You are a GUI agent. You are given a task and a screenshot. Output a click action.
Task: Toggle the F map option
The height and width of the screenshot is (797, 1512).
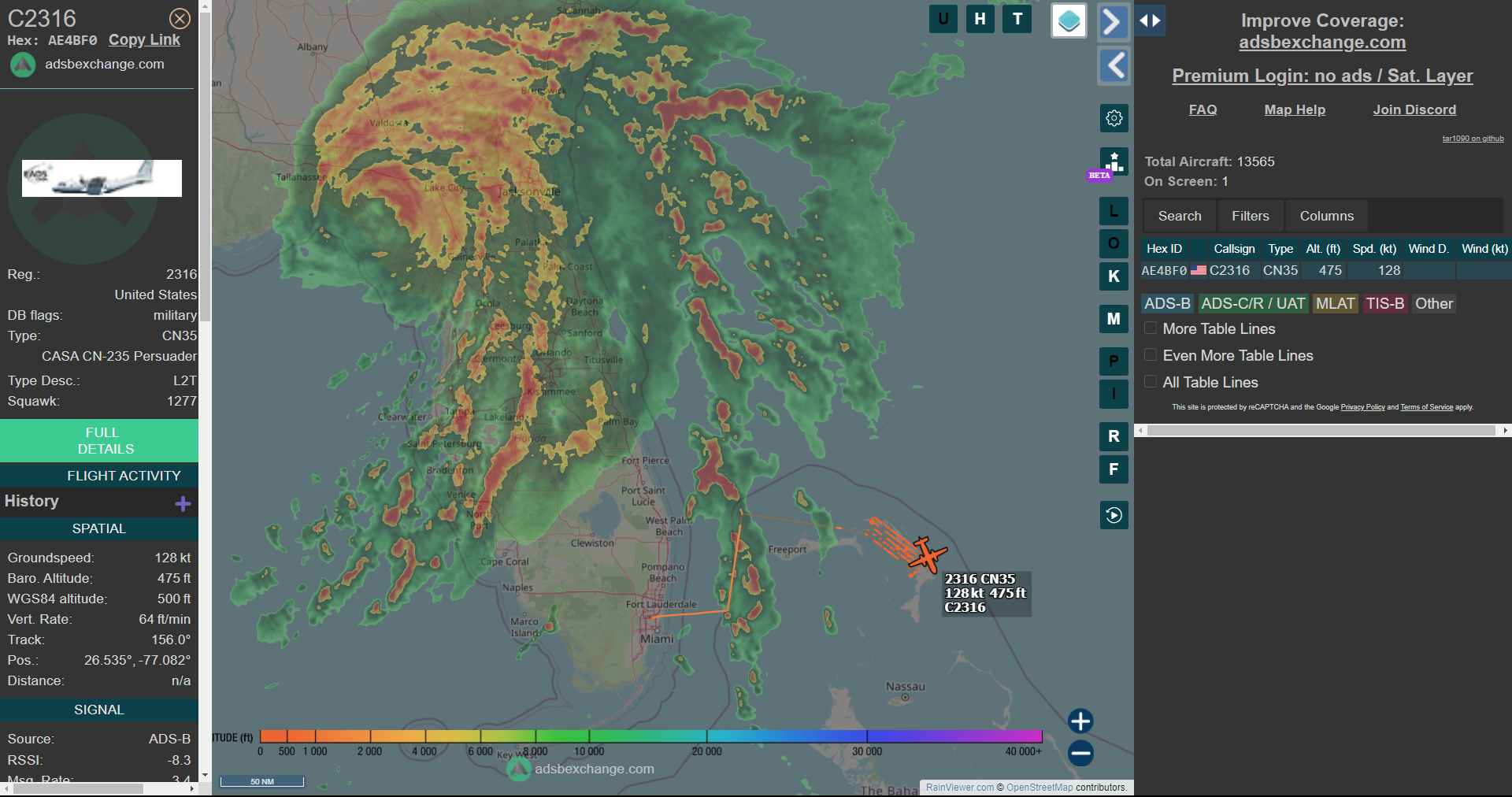tap(1114, 469)
